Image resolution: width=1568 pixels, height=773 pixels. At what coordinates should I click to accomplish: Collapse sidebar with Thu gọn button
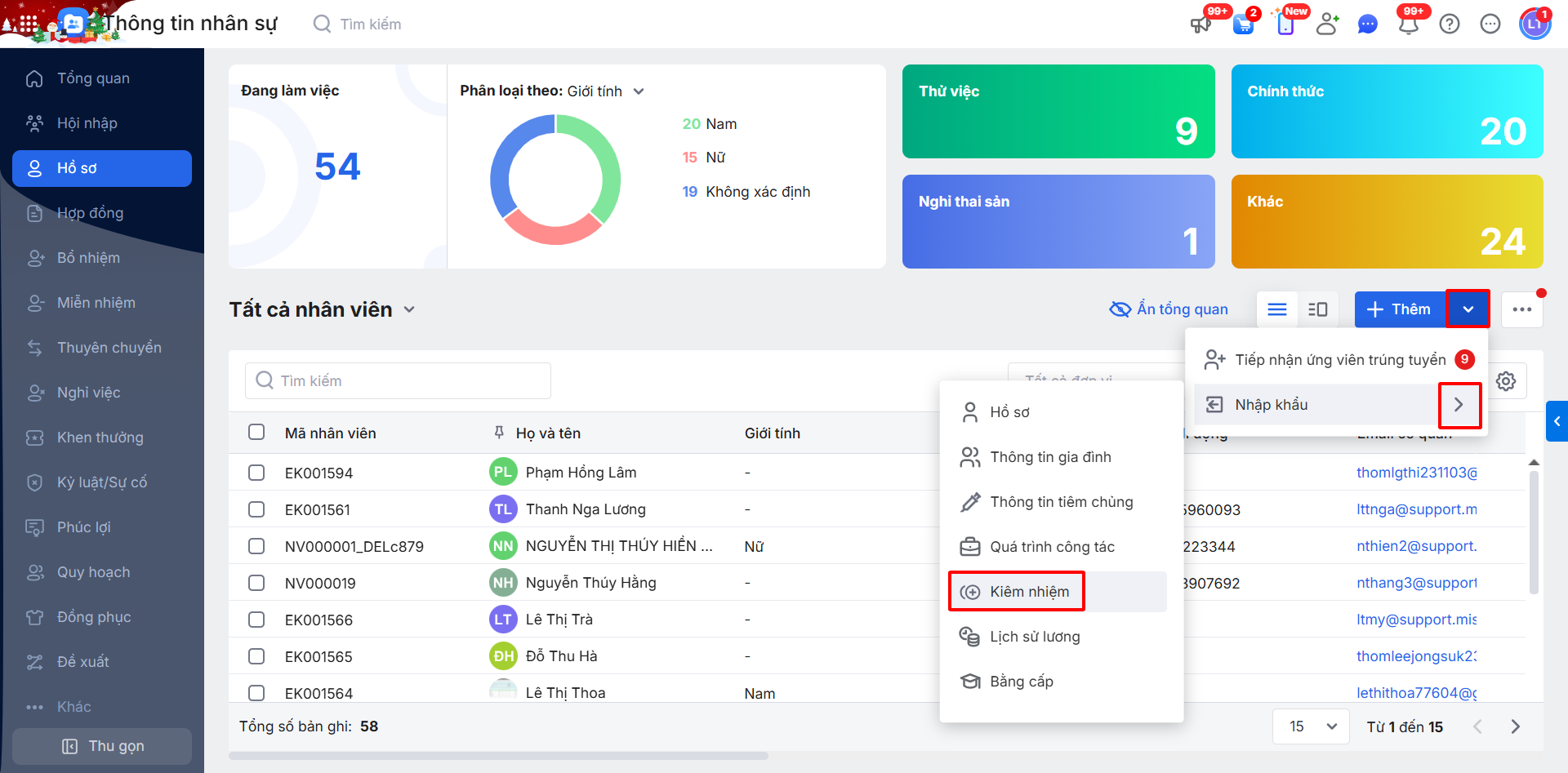tap(102, 746)
